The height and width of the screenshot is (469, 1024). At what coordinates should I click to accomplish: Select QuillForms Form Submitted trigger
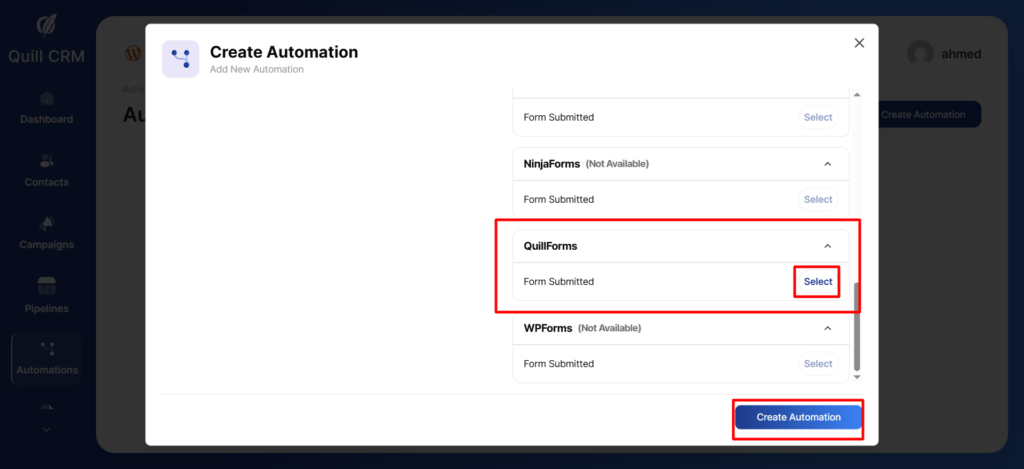click(817, 282)
